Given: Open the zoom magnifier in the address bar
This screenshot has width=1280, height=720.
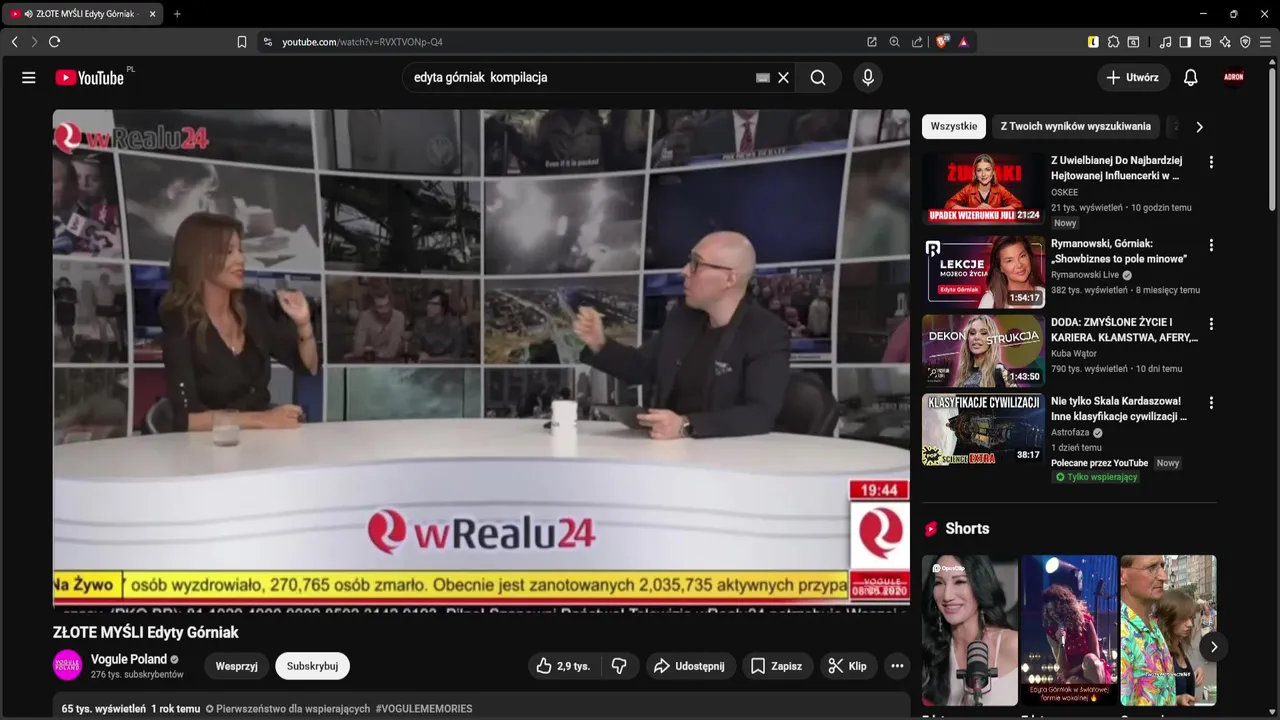Looking at the screenshot, I should tap(895, 42).
